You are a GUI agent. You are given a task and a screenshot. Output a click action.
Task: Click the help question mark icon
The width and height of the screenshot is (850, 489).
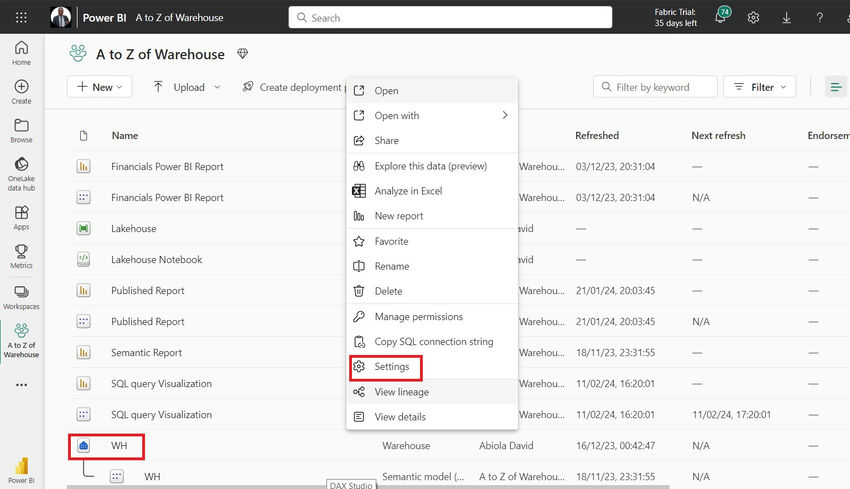point(819,18)
